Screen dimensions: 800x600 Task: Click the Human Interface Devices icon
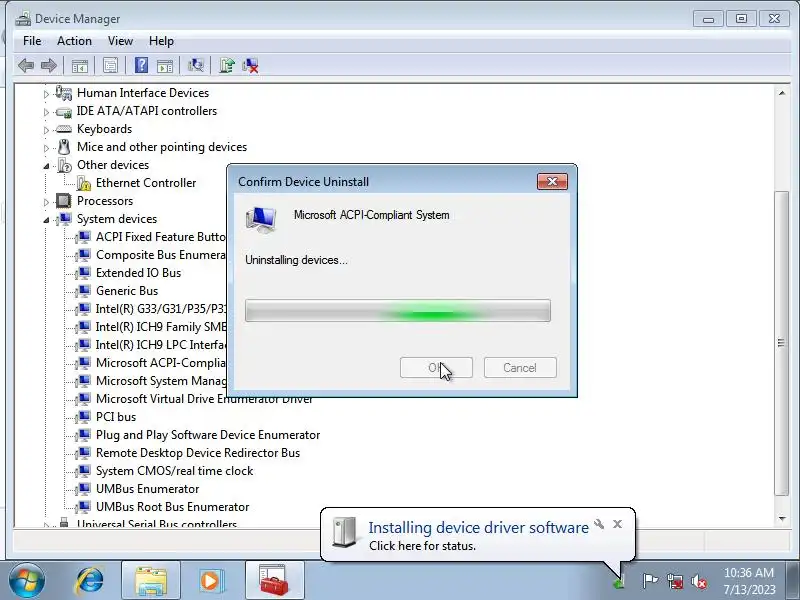pos(64,93)
